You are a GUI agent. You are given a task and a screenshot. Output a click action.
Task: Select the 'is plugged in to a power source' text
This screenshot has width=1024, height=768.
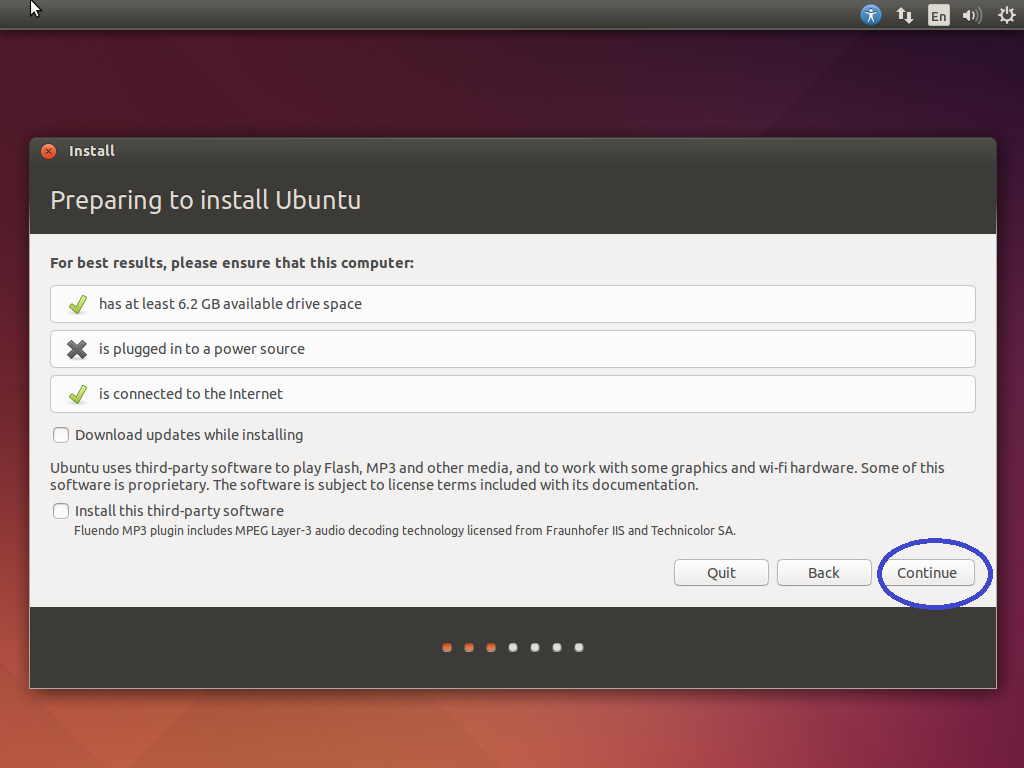coord(202,349)
